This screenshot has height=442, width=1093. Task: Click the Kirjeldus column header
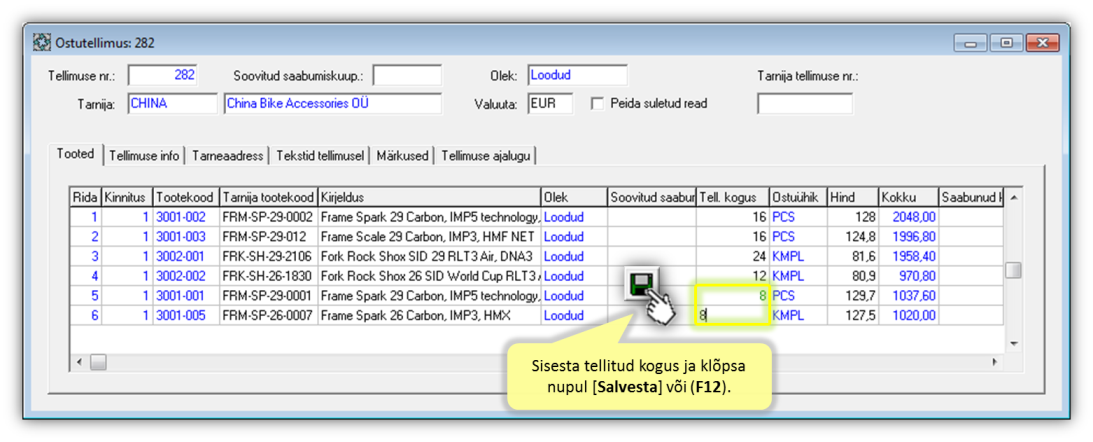click(428, 197)
